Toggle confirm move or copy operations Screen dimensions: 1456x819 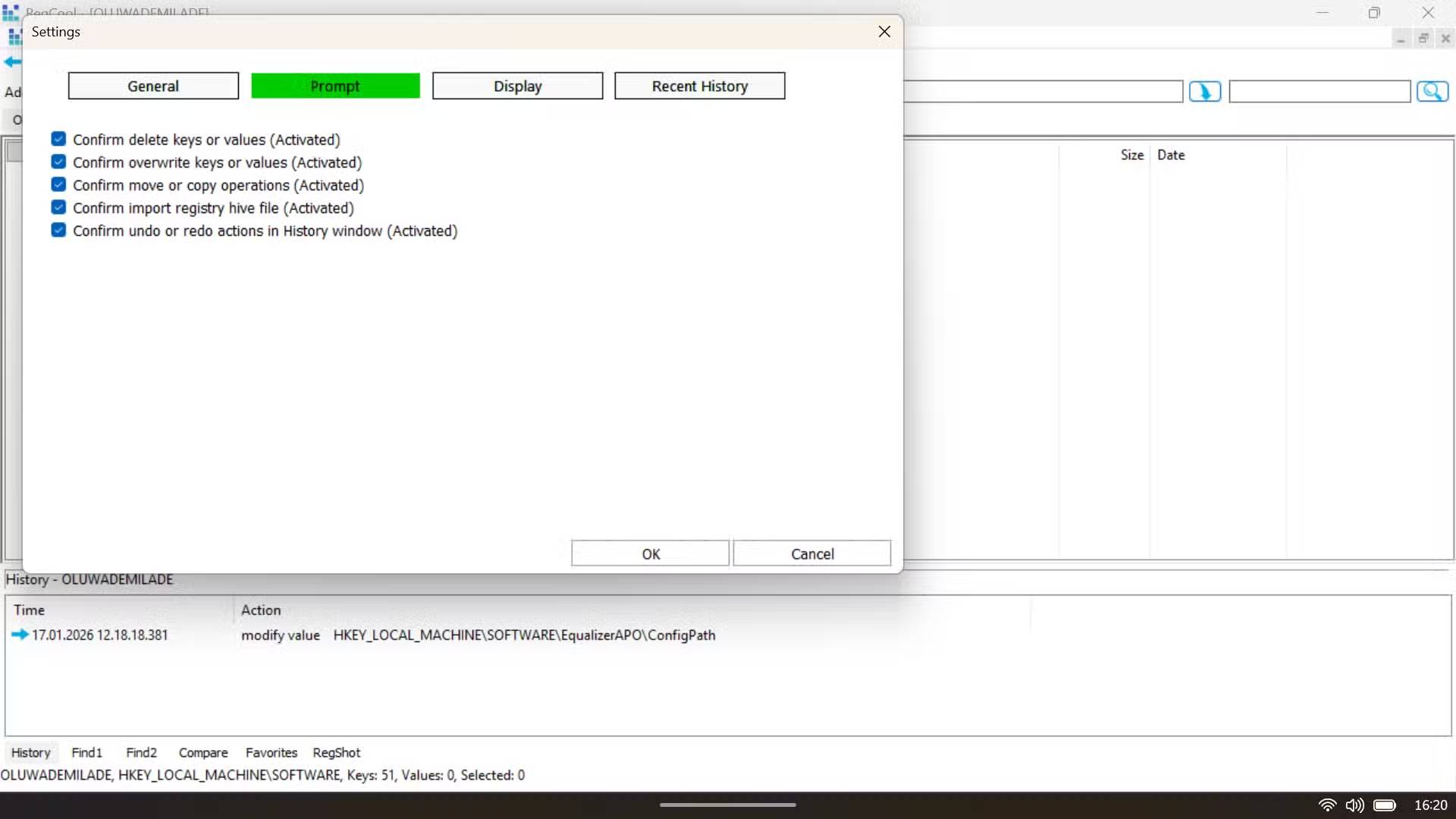tap(59, 184)
